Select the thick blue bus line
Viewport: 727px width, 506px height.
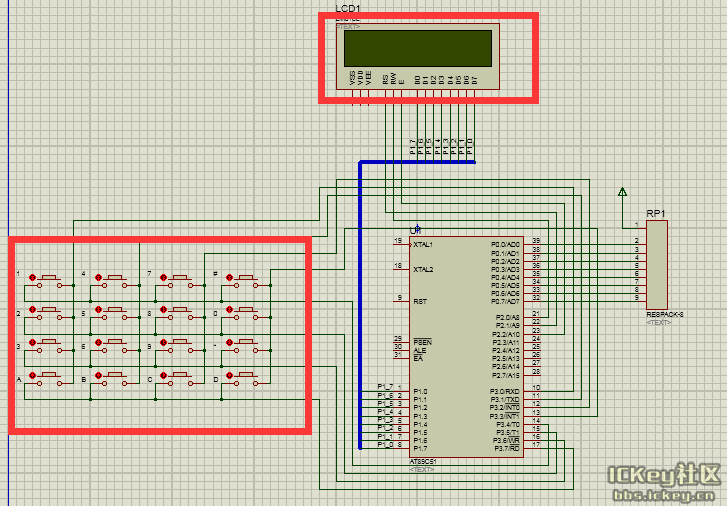click(360, 305)
